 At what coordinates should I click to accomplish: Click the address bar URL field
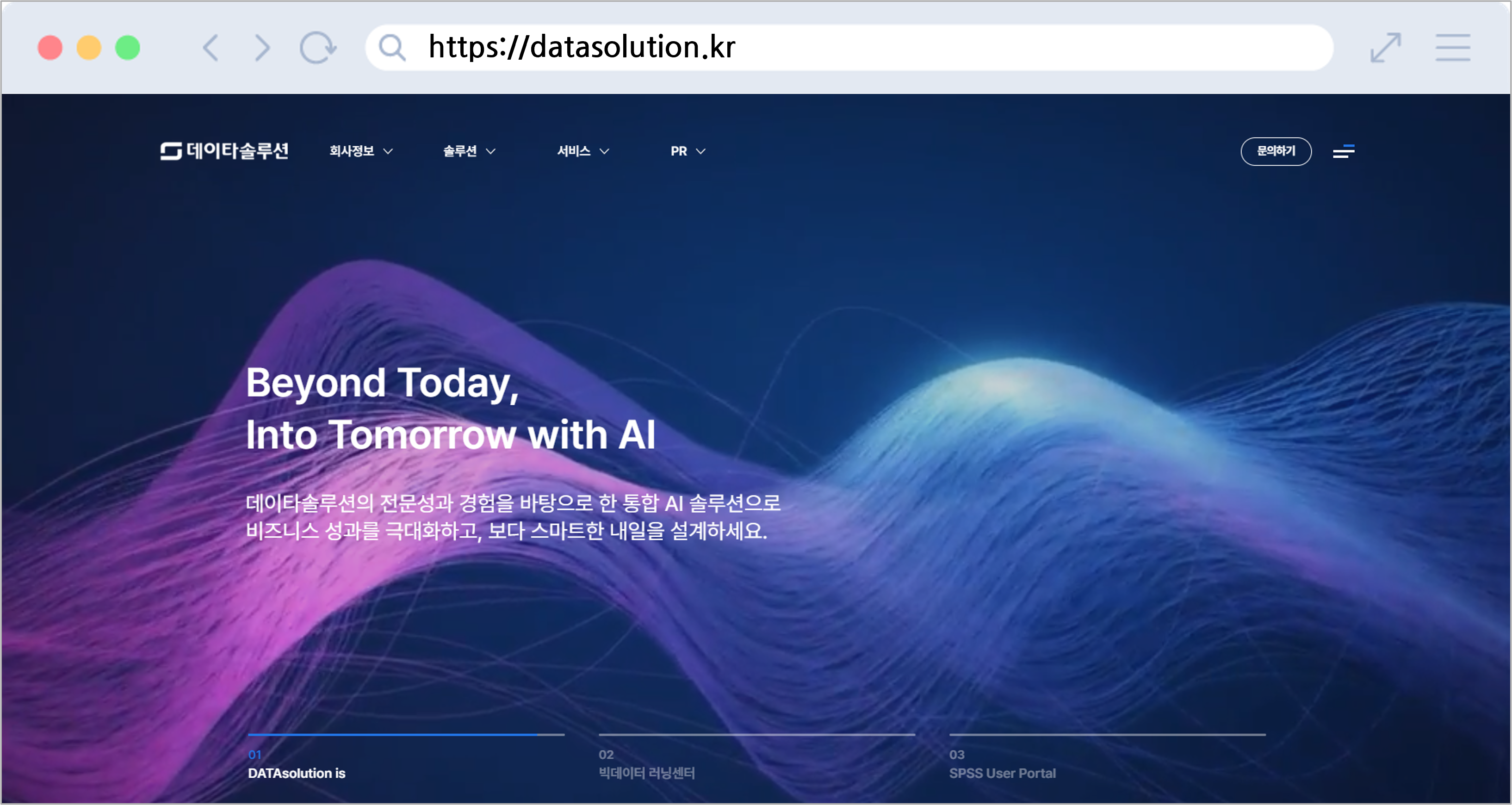pyautogui.click(x=849, y=48)
